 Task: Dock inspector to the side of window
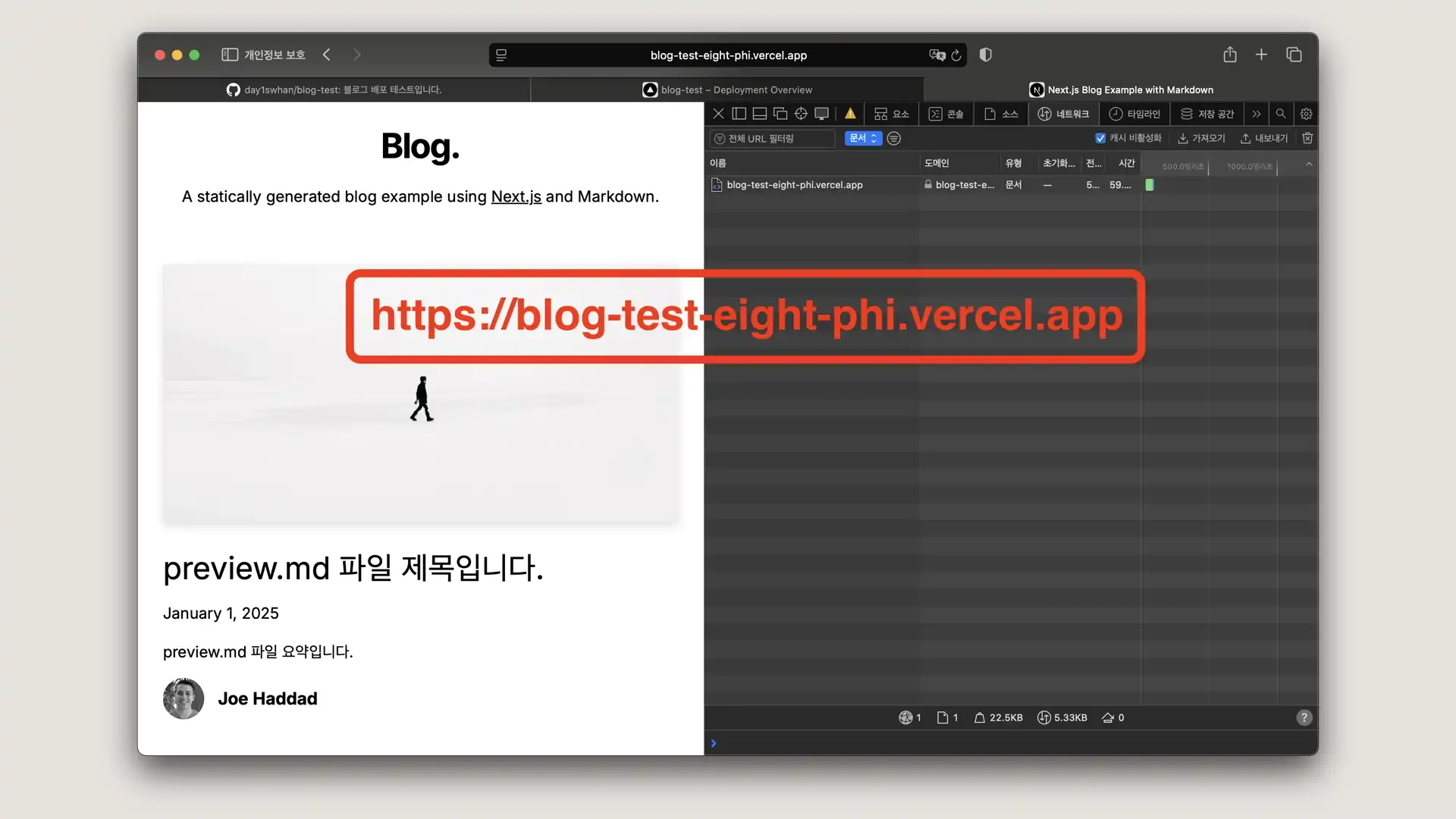point(739,114)
